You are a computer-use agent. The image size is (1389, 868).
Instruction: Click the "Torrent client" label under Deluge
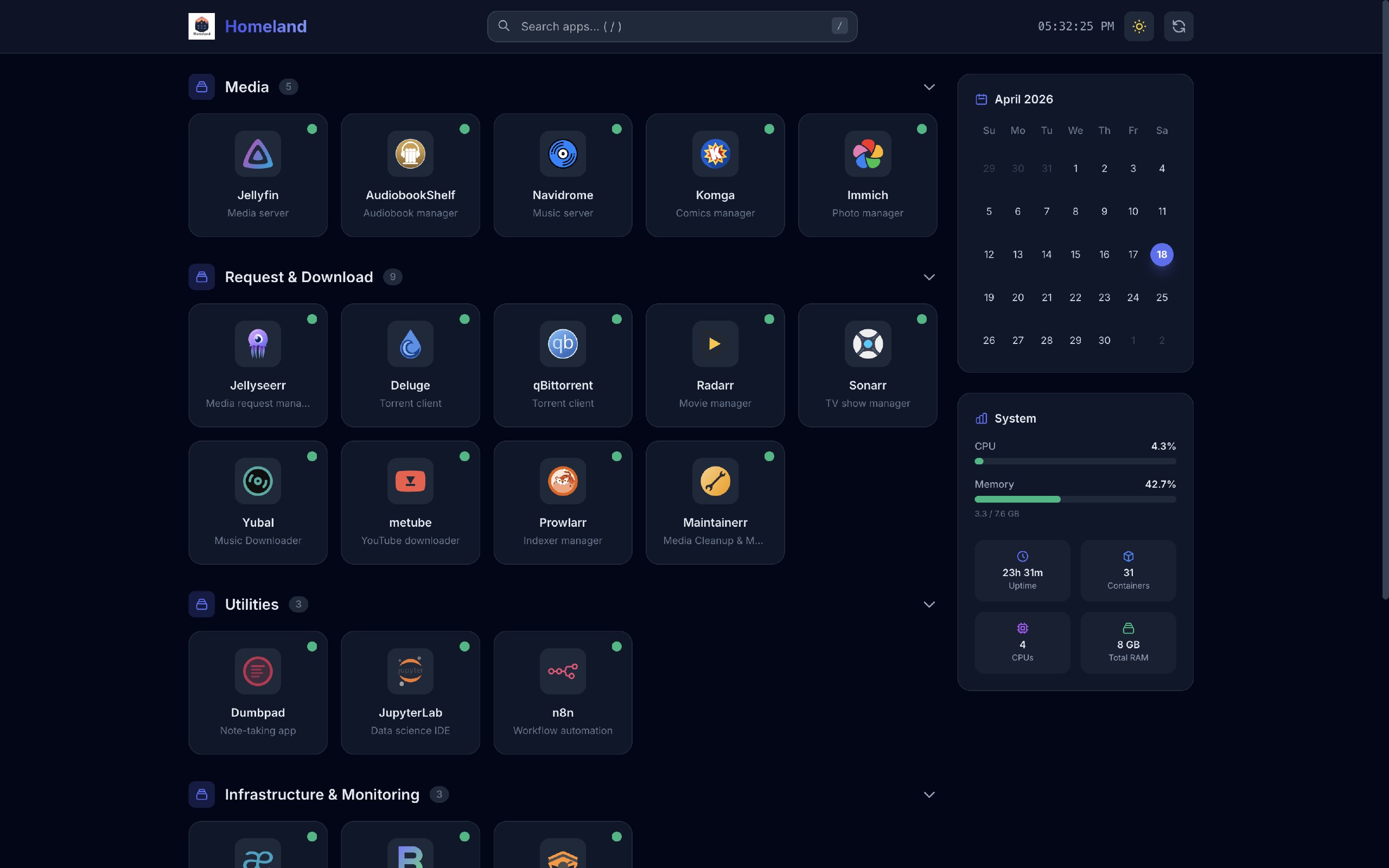pyautogui.click(x=410, y=404)
